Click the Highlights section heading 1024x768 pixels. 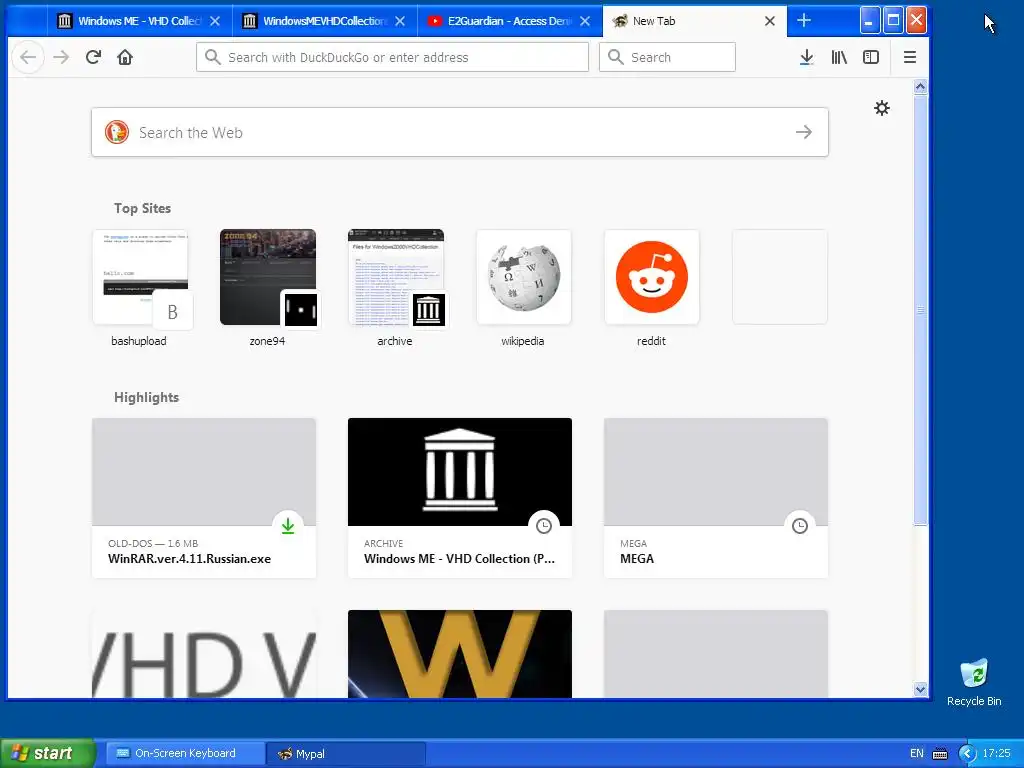coord(146,398)
